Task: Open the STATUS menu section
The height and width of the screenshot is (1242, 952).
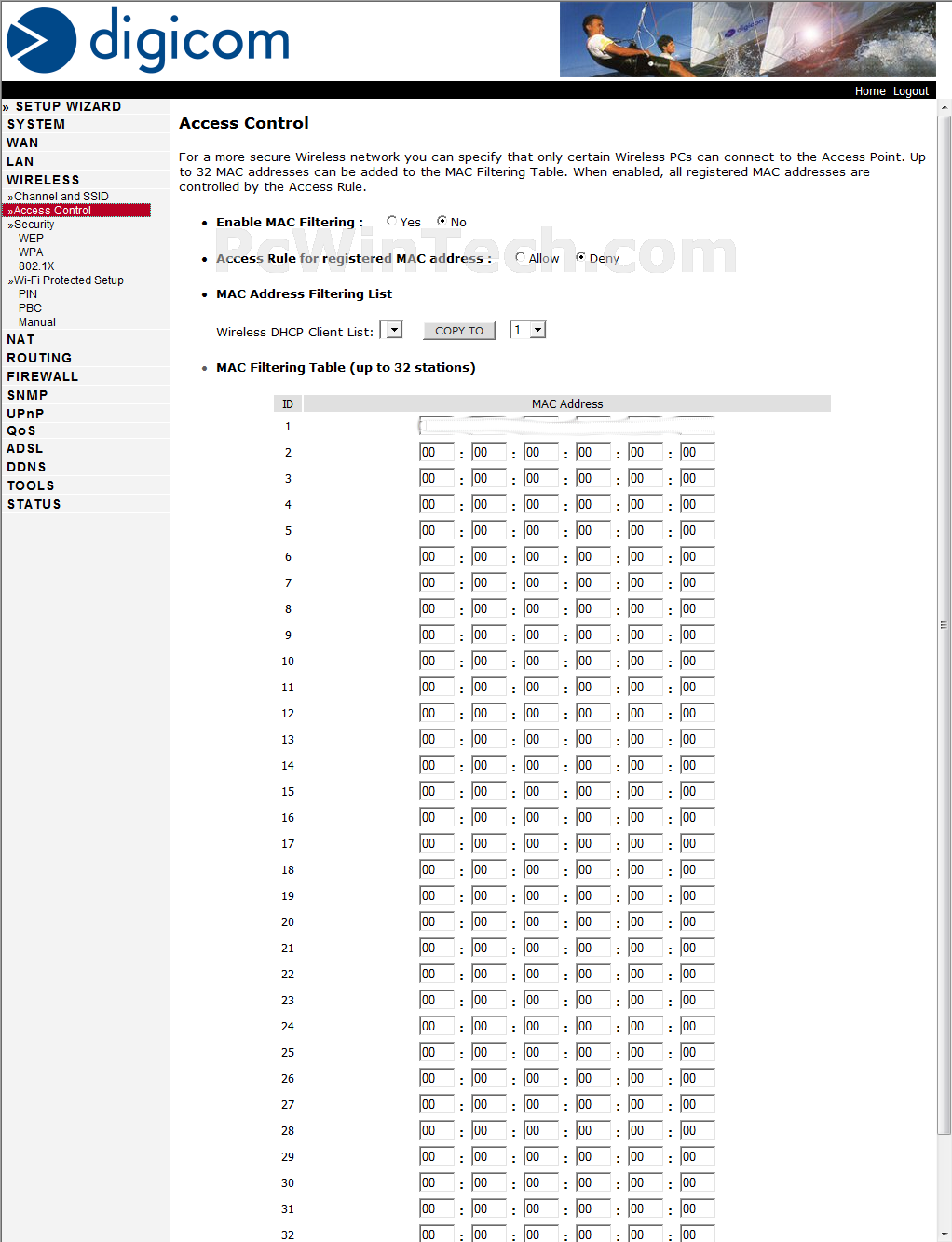Action: click(x=34, y=504)
